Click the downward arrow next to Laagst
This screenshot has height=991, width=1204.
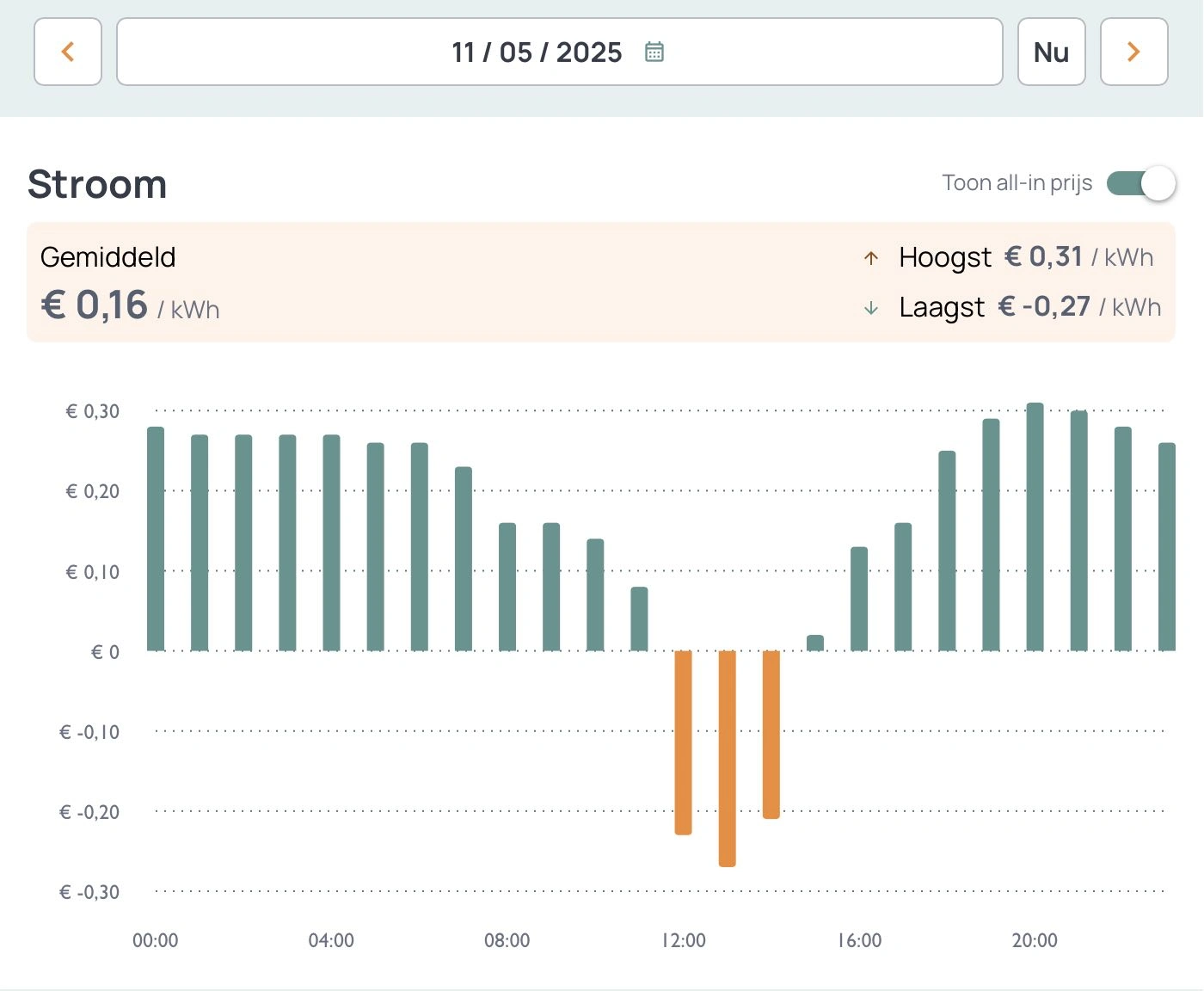pyautogui.click(x=870, y=307)
